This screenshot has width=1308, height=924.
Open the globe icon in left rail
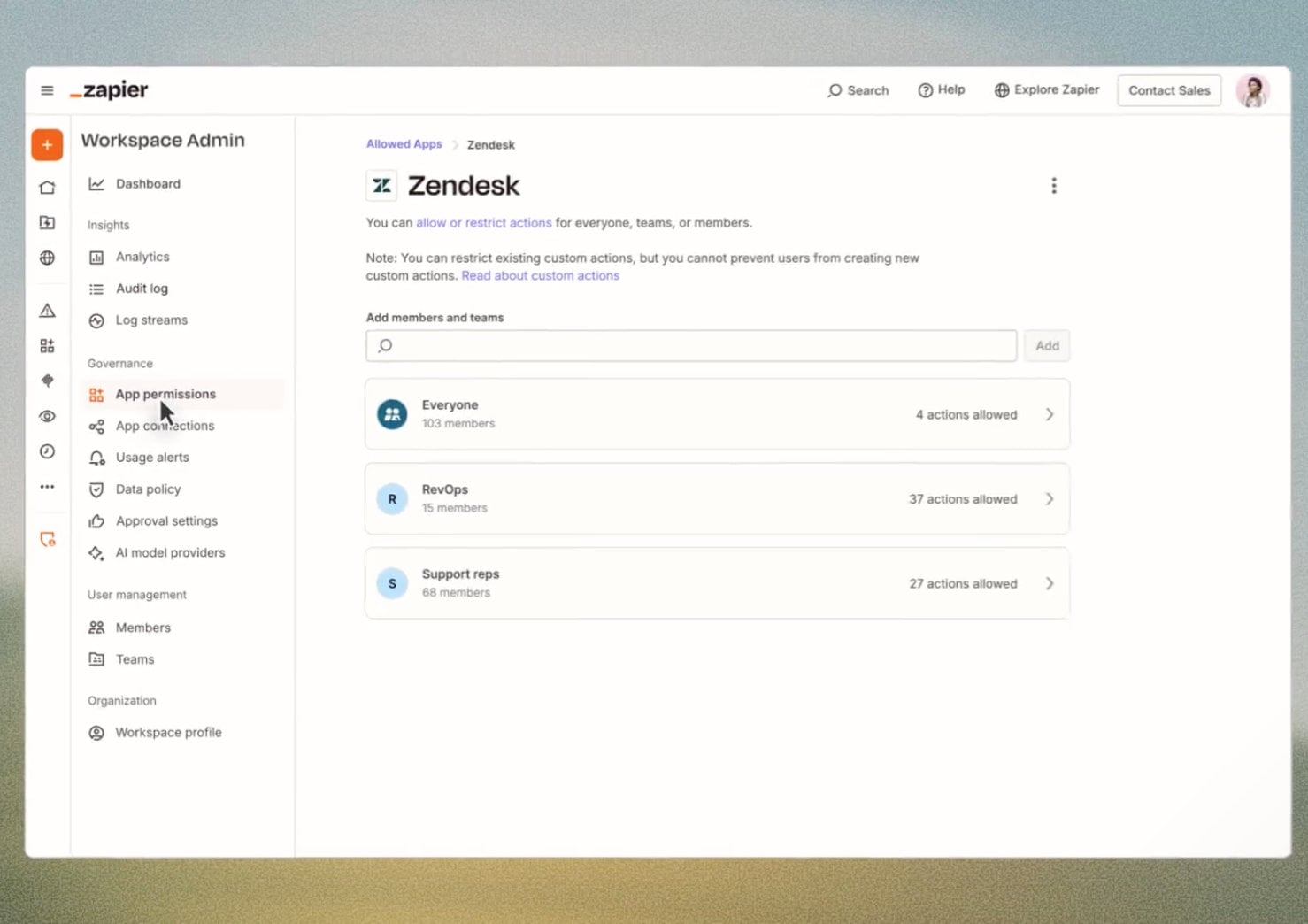47,258
